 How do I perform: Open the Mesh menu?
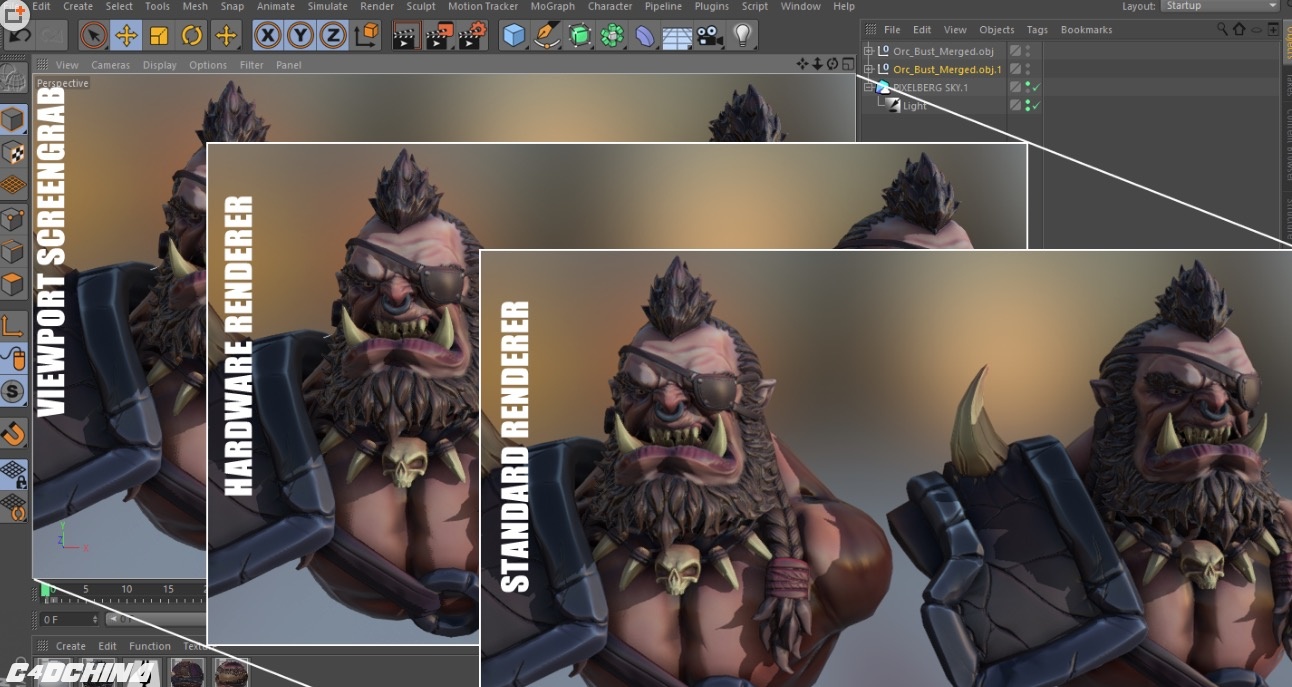tap(195, 6)
